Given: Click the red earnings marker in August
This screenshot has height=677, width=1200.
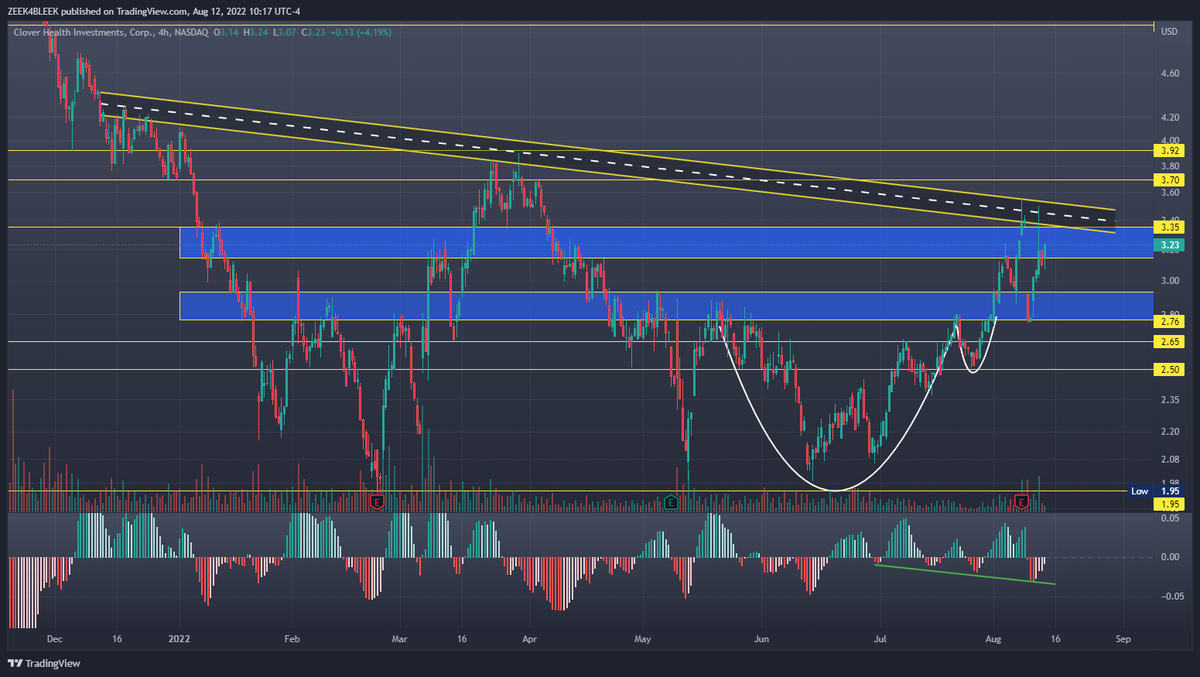Looking at the screenshot, I should click(1022, 500).
